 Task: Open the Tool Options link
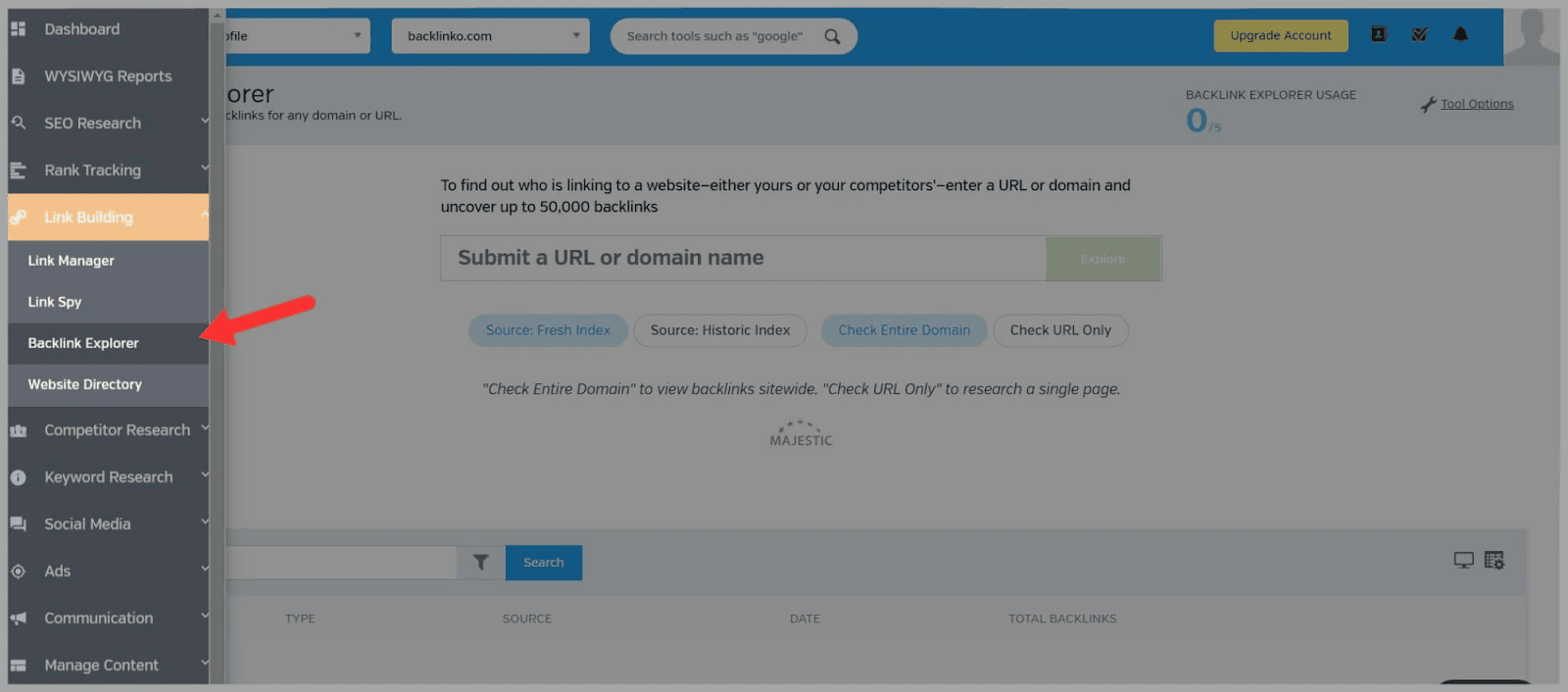coord(1477,104)
